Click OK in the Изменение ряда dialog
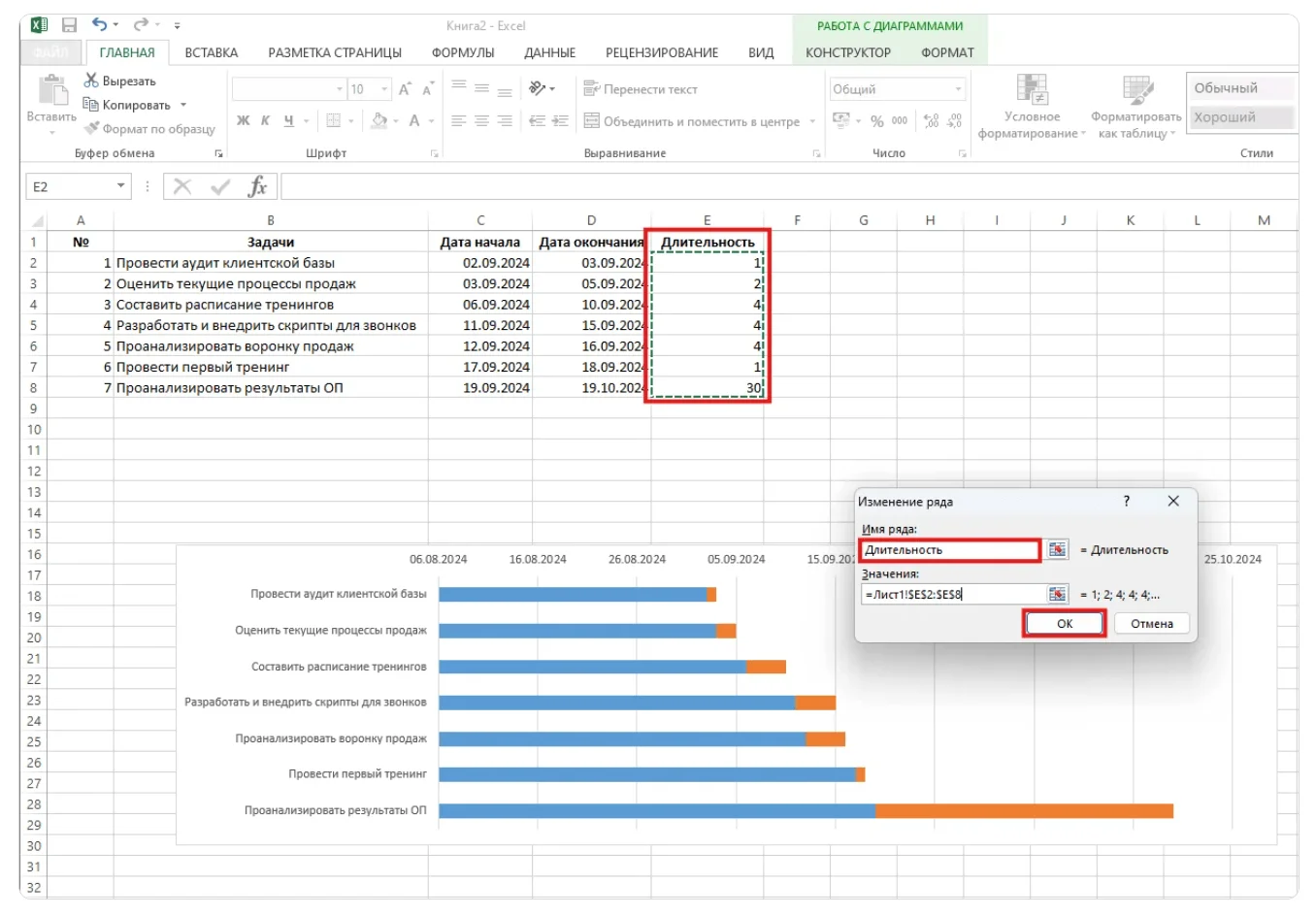1316x916 pixels. click(1065, 623)
